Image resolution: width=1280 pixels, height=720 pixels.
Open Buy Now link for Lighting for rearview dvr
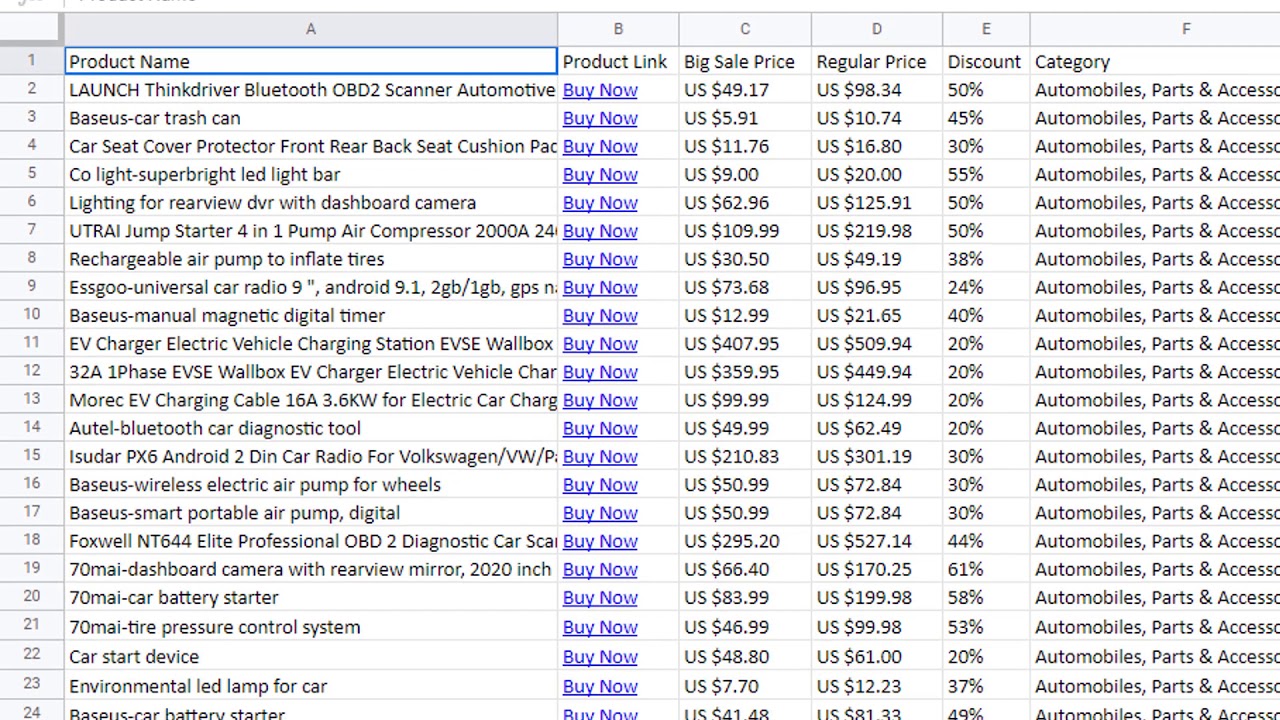click(x=600, y=202)
